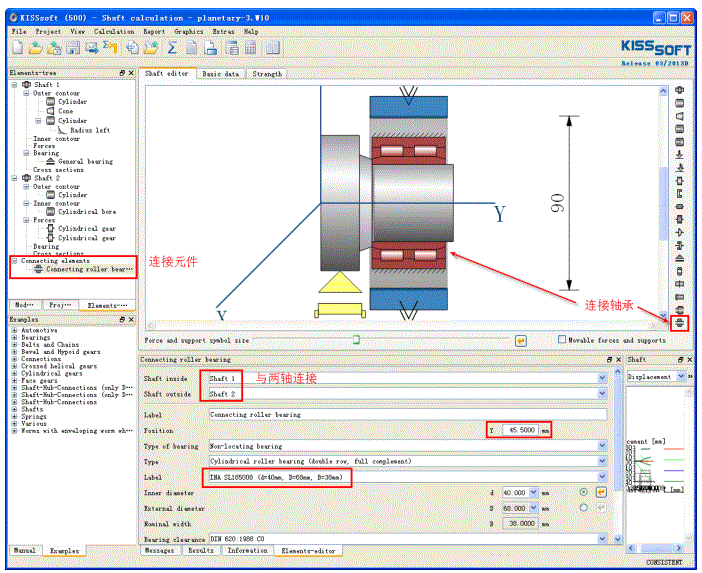702x573 pixels.
Task: Open the bearing Type dropdown
Action: point(602,461)
